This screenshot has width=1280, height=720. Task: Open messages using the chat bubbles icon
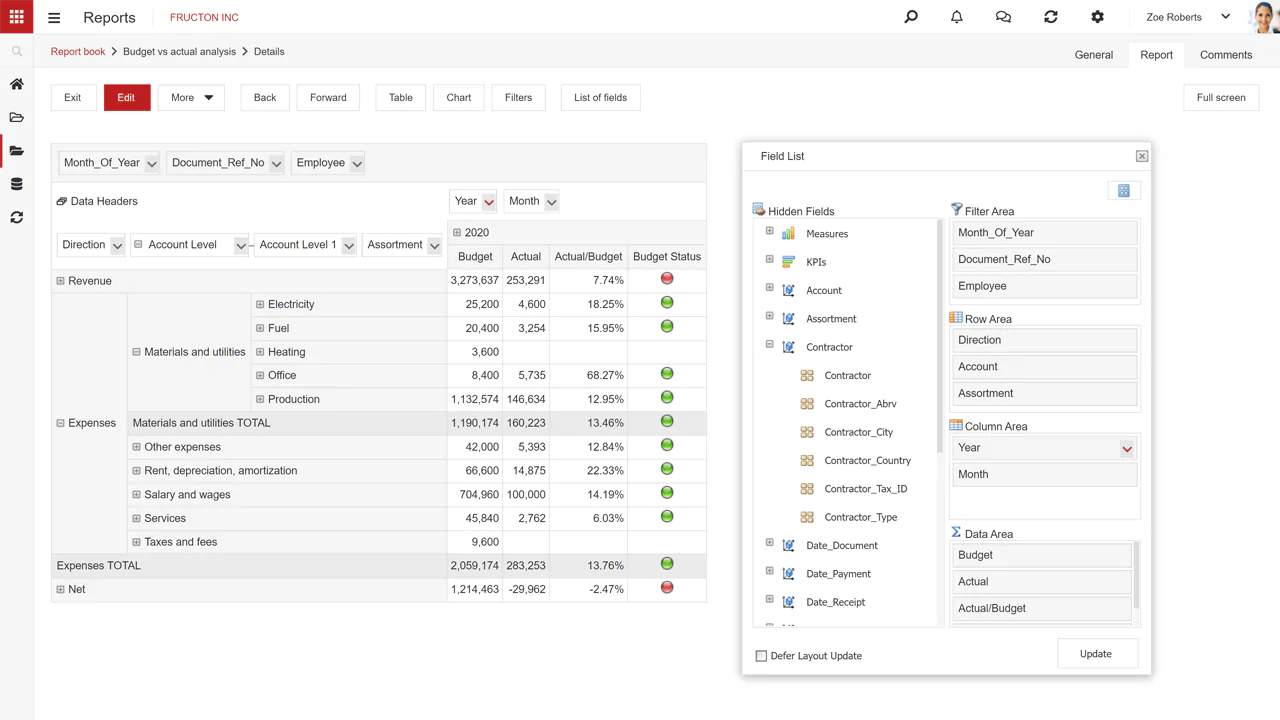pyautogui.click(x=1003, y=17)
